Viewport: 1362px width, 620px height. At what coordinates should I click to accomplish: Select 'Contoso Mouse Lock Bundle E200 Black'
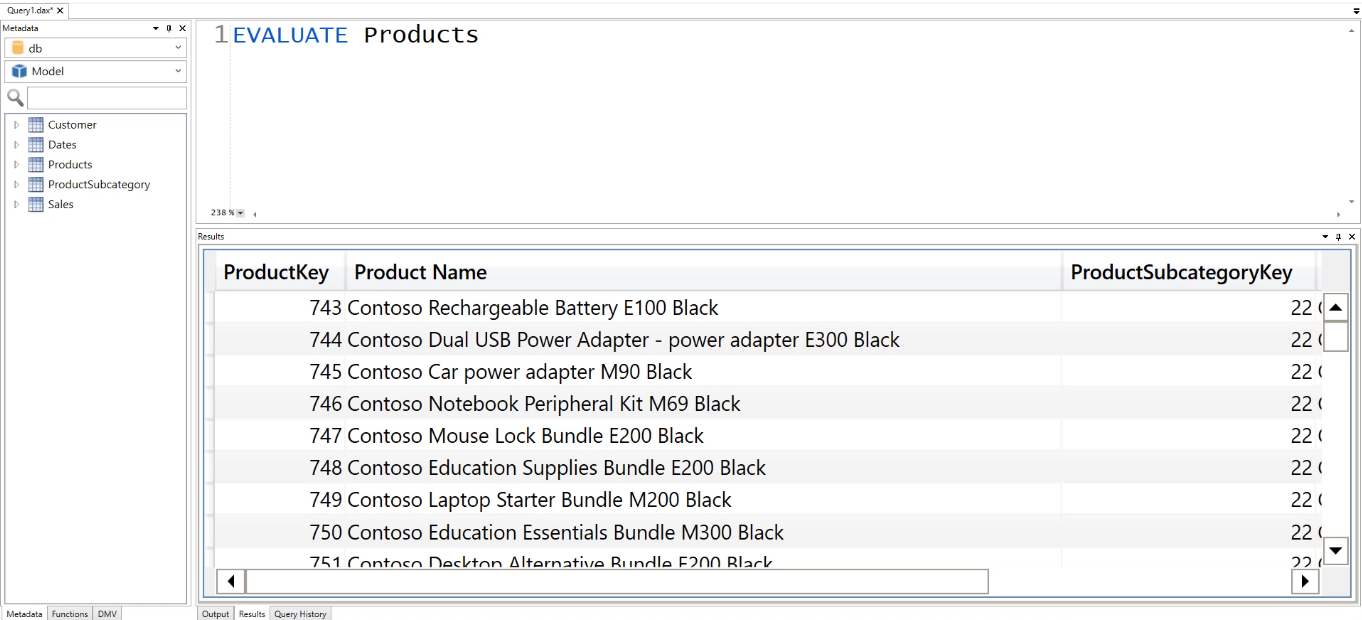768,436
